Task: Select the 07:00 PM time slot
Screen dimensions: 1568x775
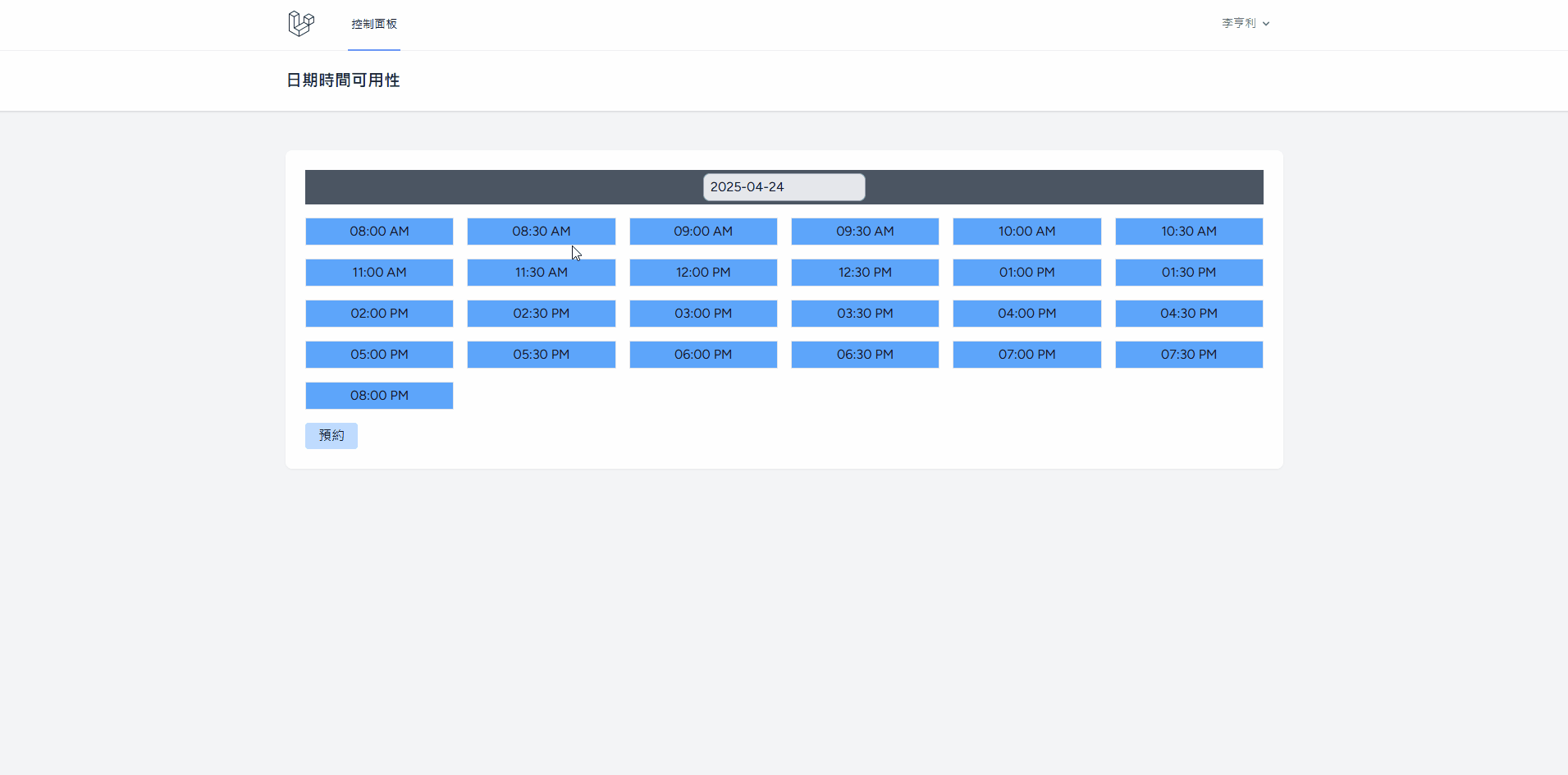Action: pyautogui.click(x=1027, y=355)
